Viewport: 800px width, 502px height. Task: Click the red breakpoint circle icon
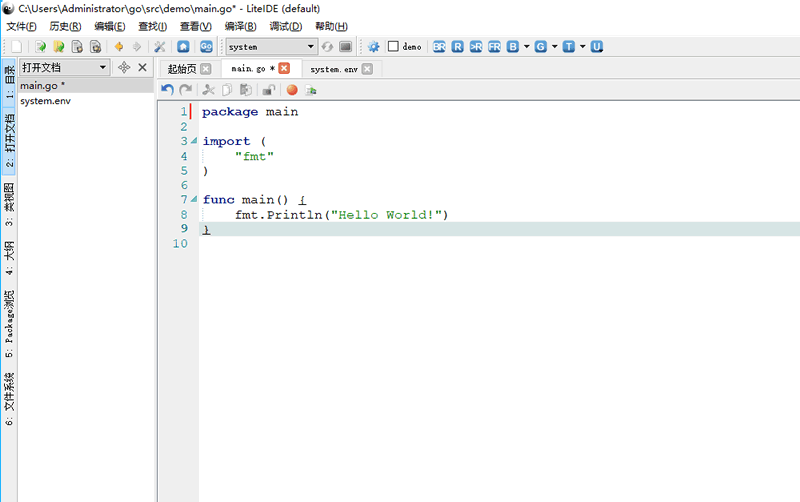click(292, 90)
